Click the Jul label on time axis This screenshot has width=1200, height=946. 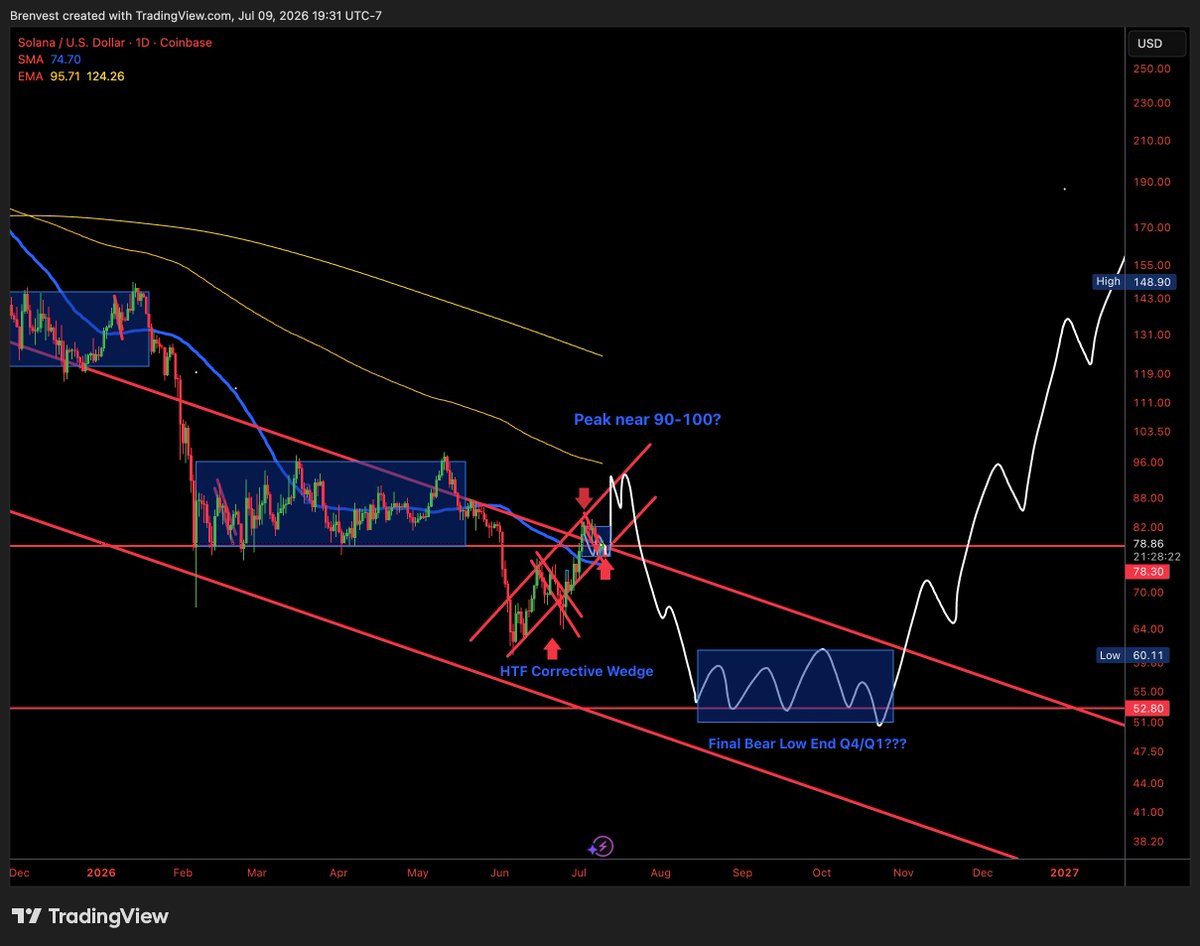[579, 873]
